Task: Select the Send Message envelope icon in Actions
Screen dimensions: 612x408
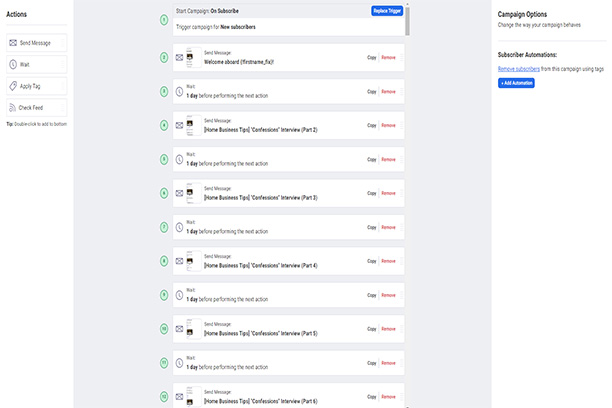Action: (12, 43)
